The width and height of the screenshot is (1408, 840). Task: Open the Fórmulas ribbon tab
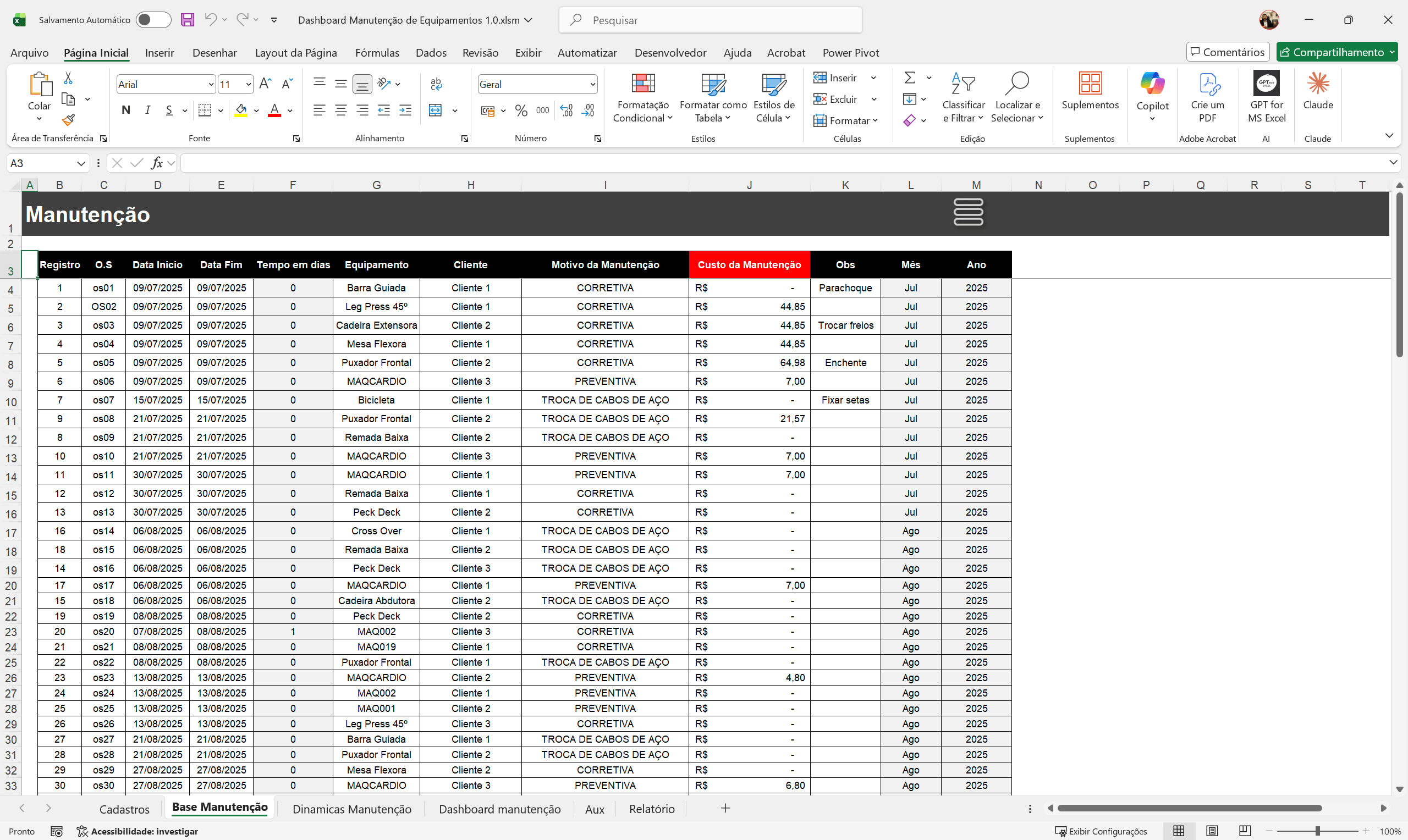point(377,53)
